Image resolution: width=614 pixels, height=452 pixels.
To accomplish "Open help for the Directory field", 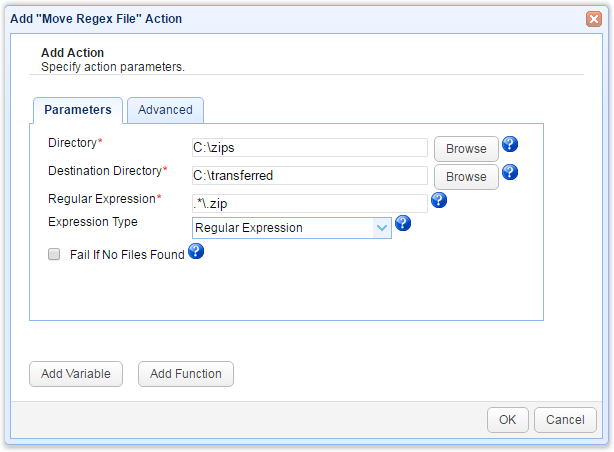I will (510, 145).
